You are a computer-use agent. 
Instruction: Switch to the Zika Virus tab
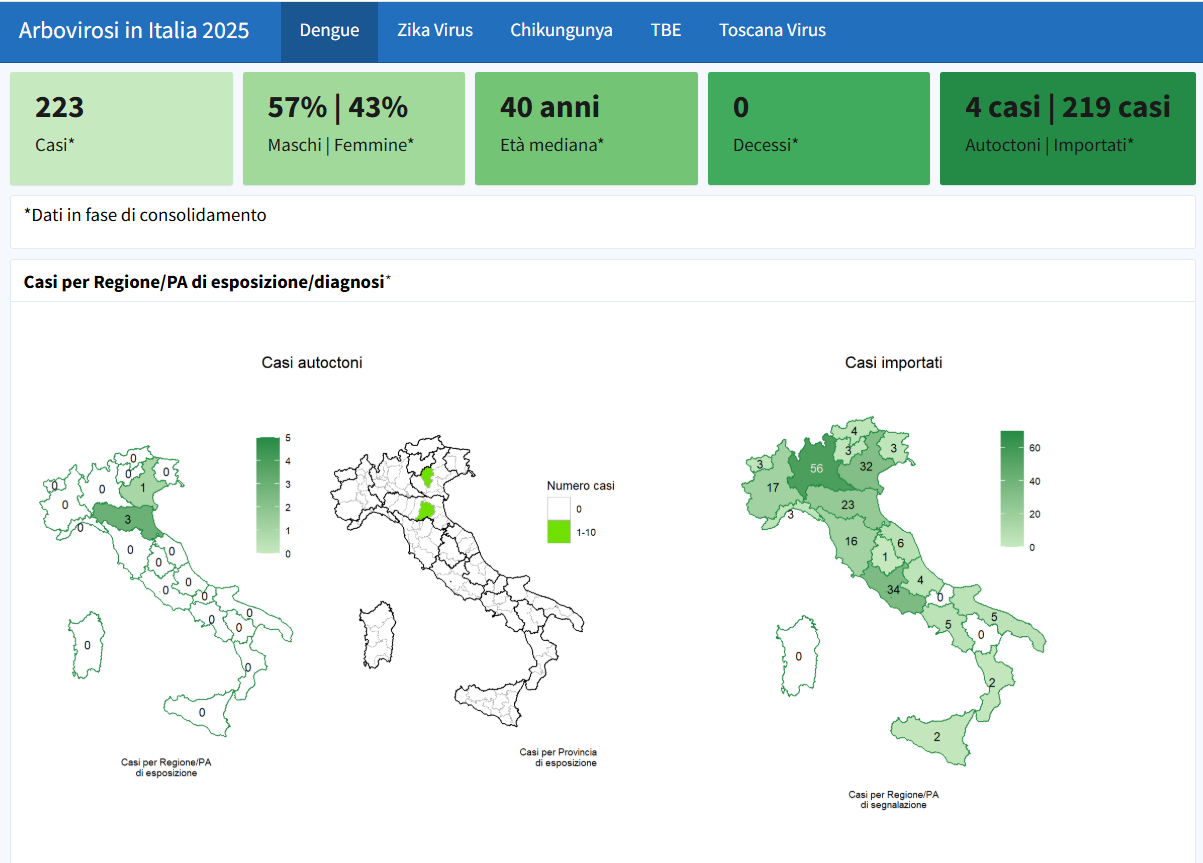point(434,30)
